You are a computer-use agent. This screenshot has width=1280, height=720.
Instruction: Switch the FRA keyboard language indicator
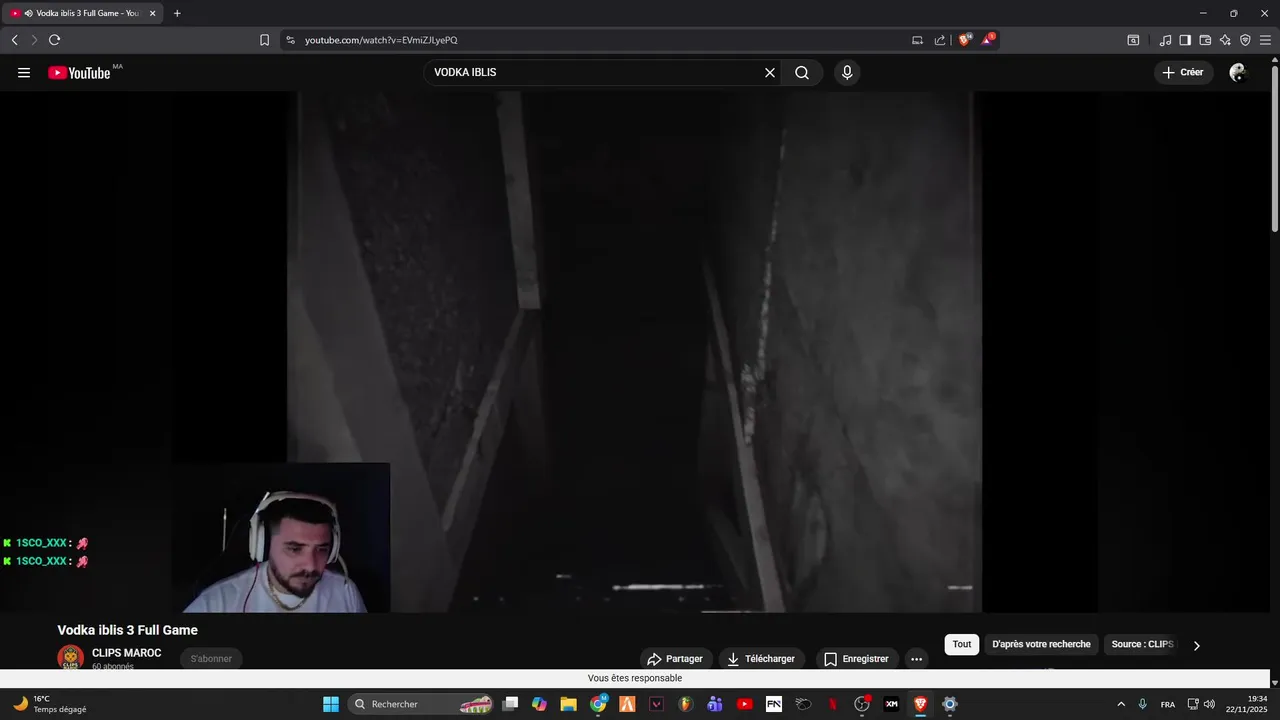click(1168, 704)
